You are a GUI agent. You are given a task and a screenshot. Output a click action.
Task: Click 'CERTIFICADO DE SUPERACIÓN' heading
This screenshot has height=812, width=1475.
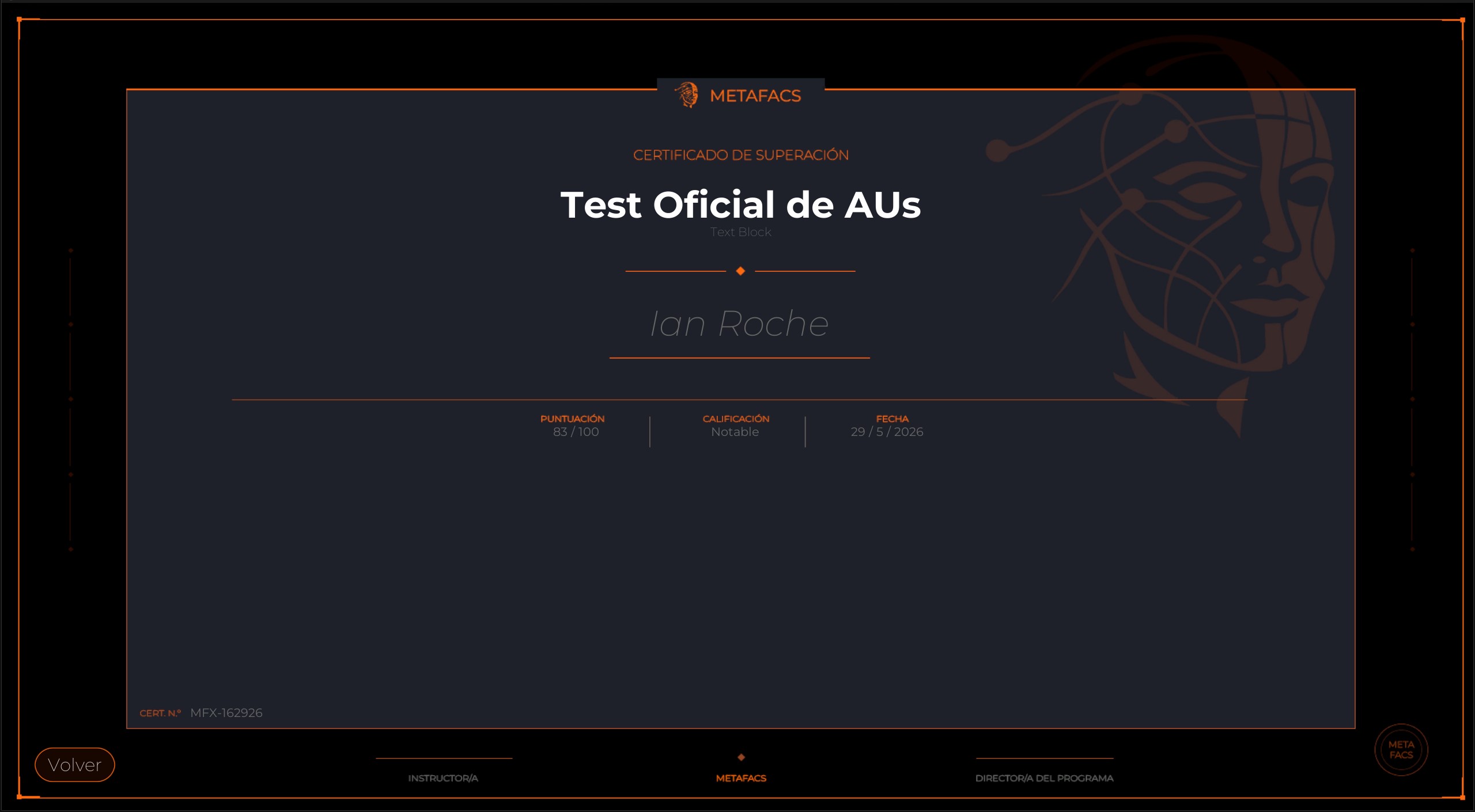coord(741,155)
